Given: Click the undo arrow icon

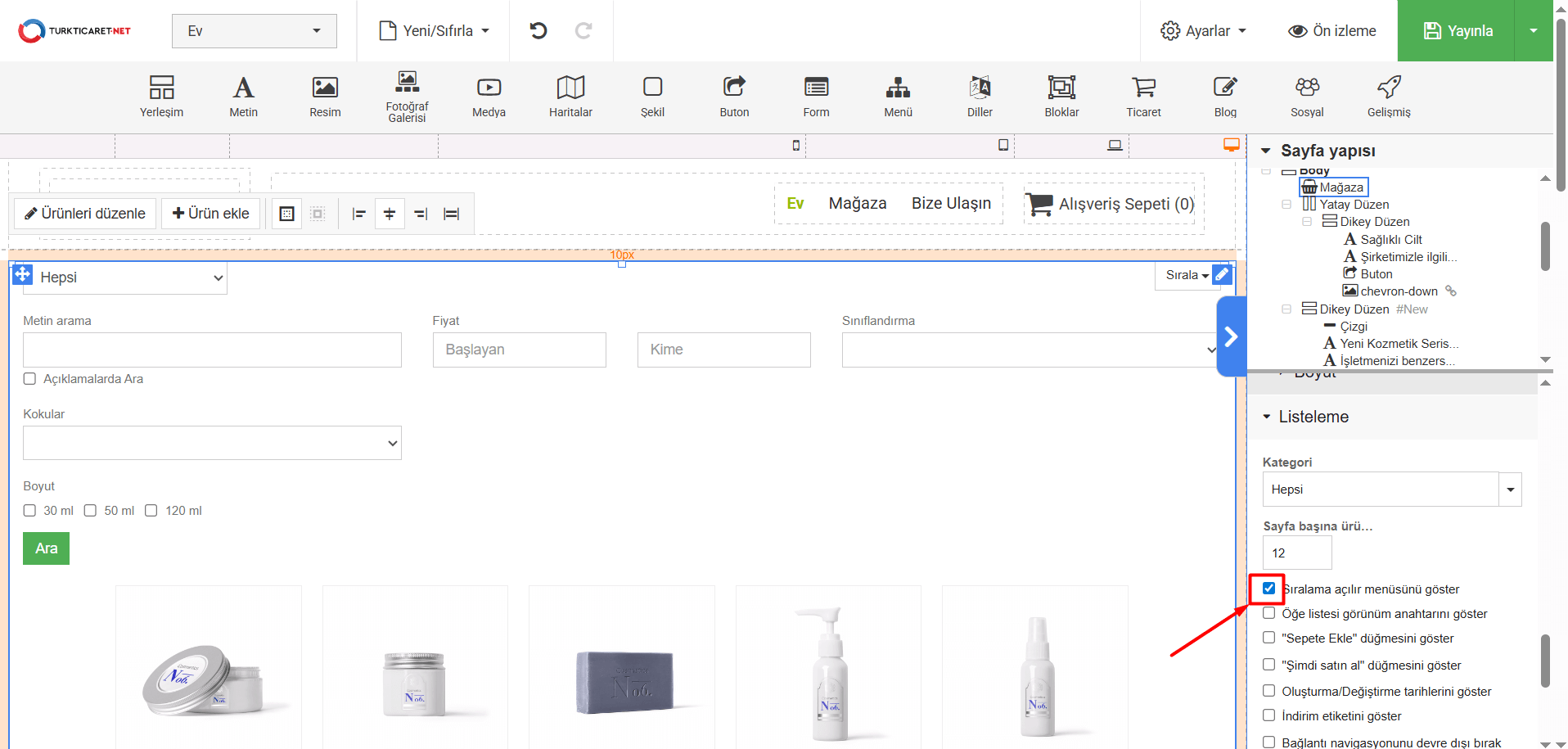Looking at the screenshot, I should 538,31.
